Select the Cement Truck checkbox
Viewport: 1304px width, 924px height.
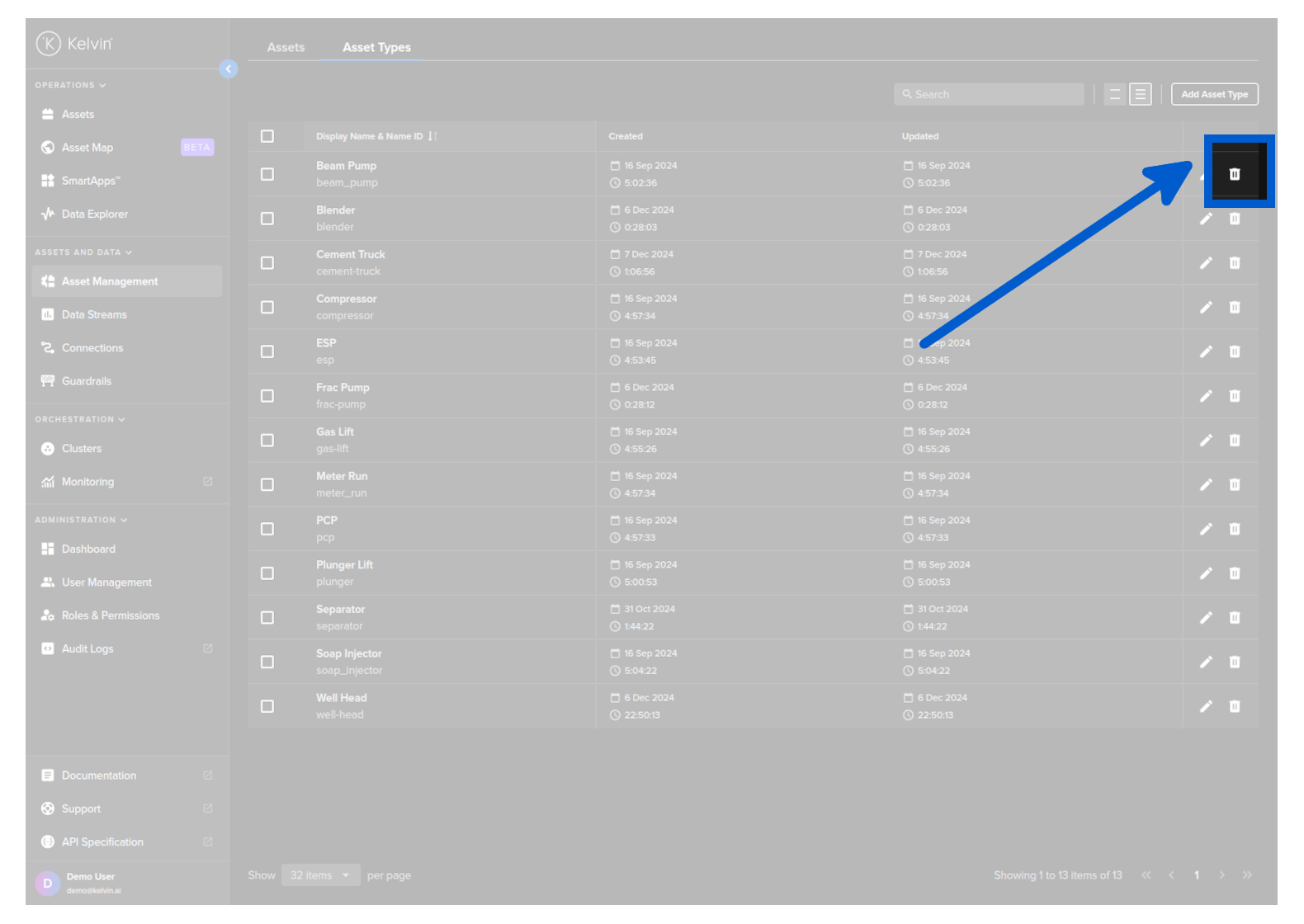click(267, 263)
